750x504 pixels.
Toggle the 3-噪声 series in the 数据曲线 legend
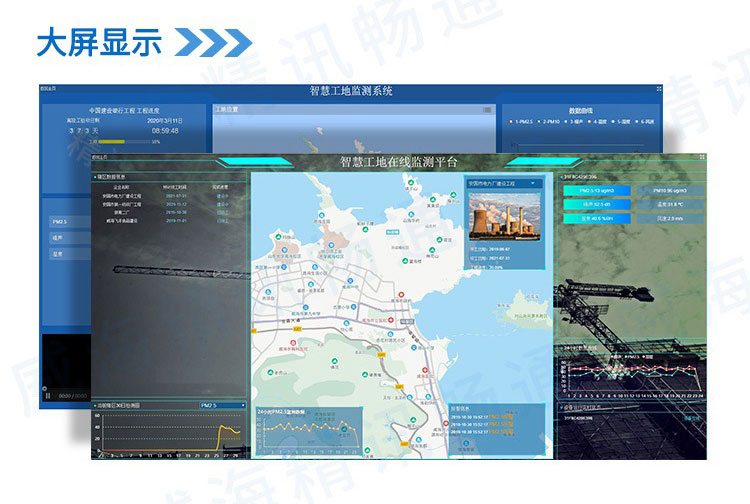575,122
